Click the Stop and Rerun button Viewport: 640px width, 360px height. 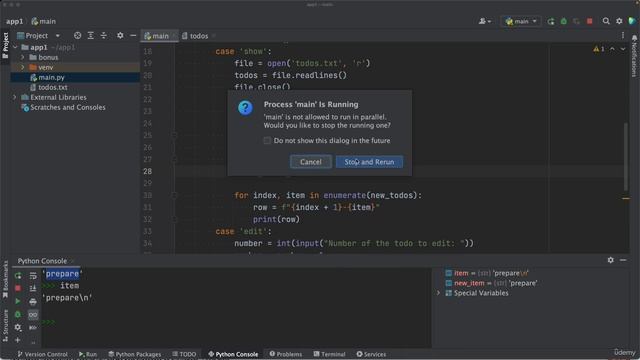point(369,162)
